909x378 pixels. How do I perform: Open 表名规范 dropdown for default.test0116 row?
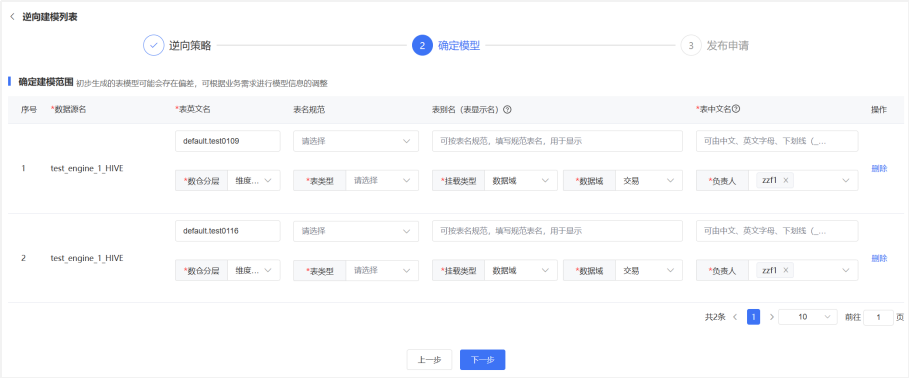356,231
